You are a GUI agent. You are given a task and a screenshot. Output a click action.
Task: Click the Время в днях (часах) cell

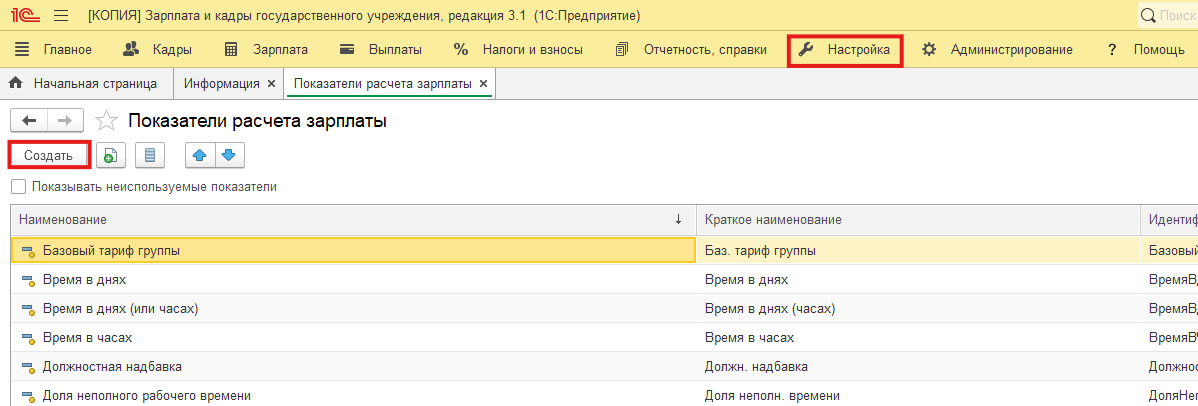click(918, 309)
